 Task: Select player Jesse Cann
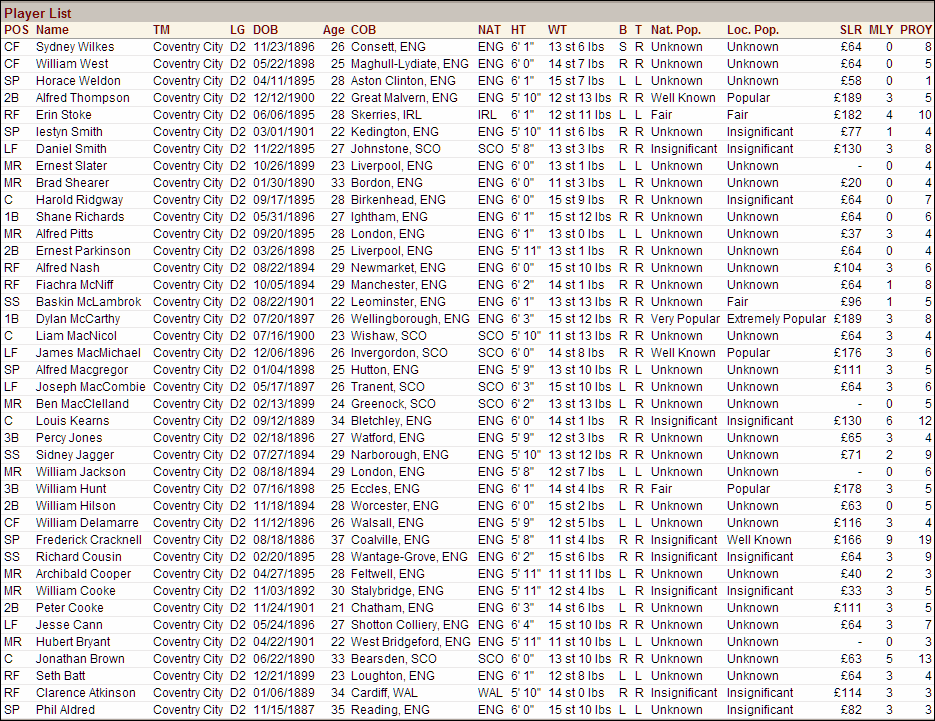coord(69,625)
